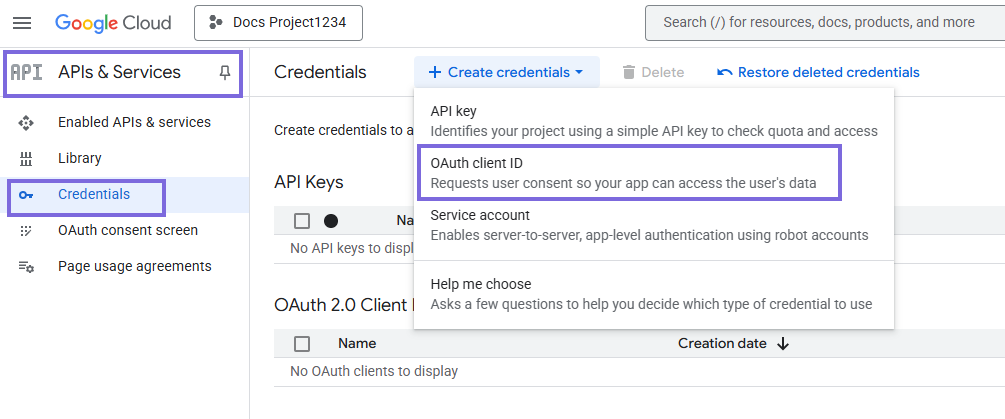1005x419 pixels.
Task: Click Restore deleted credentials
Action: (818, 72)
